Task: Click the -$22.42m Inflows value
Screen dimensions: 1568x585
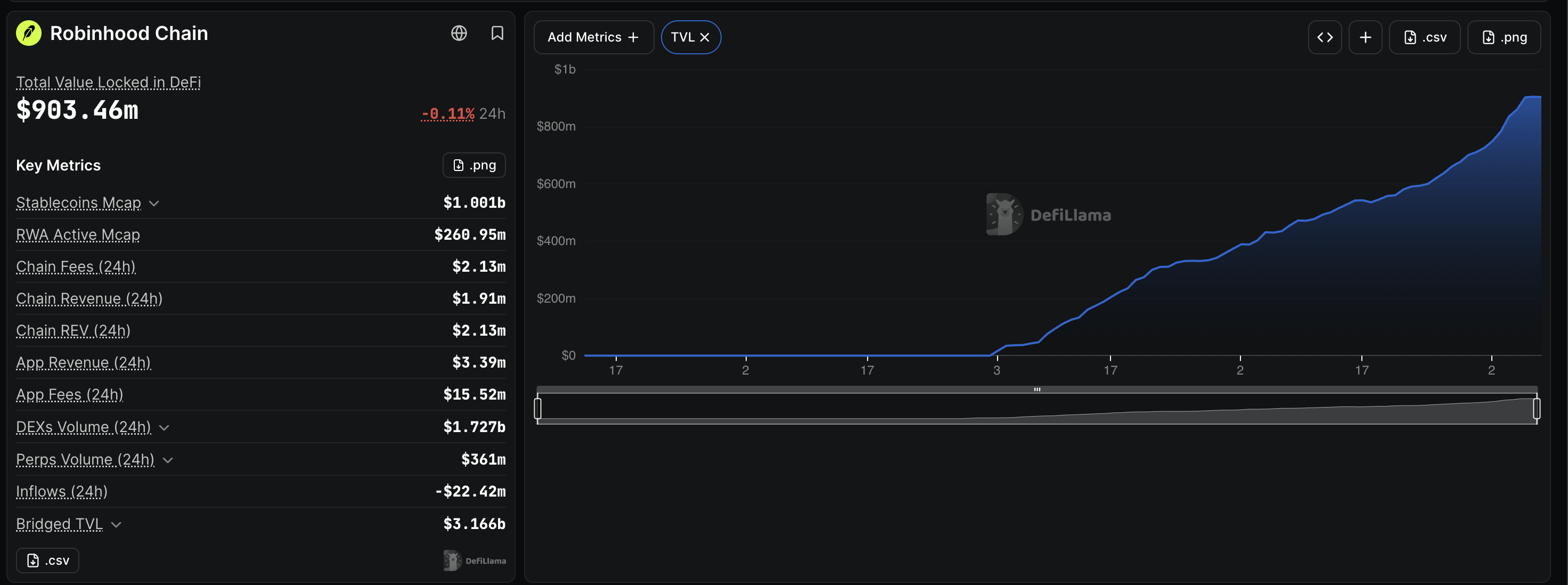Action: (470, 491)
